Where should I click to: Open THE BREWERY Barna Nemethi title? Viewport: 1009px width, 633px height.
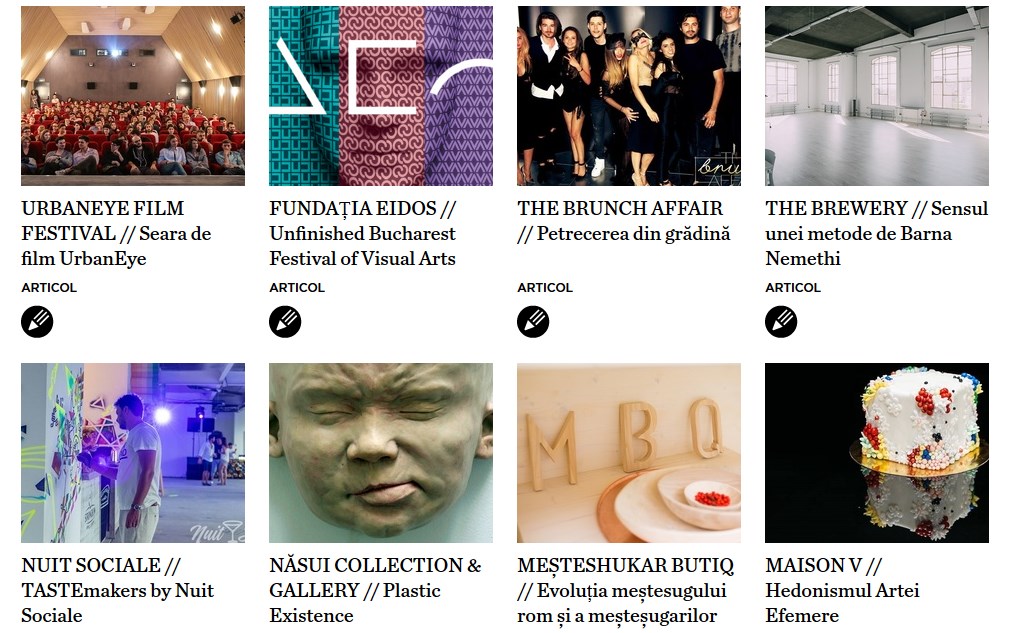tap(876, 234)
